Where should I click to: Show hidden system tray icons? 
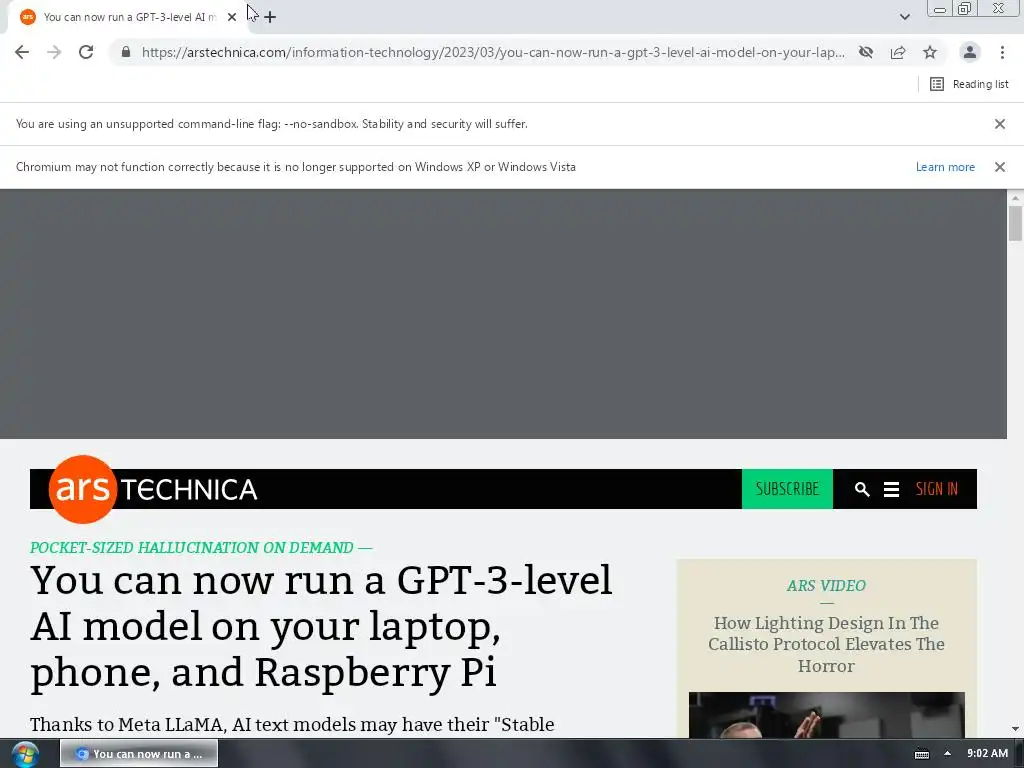click(947, 754)
